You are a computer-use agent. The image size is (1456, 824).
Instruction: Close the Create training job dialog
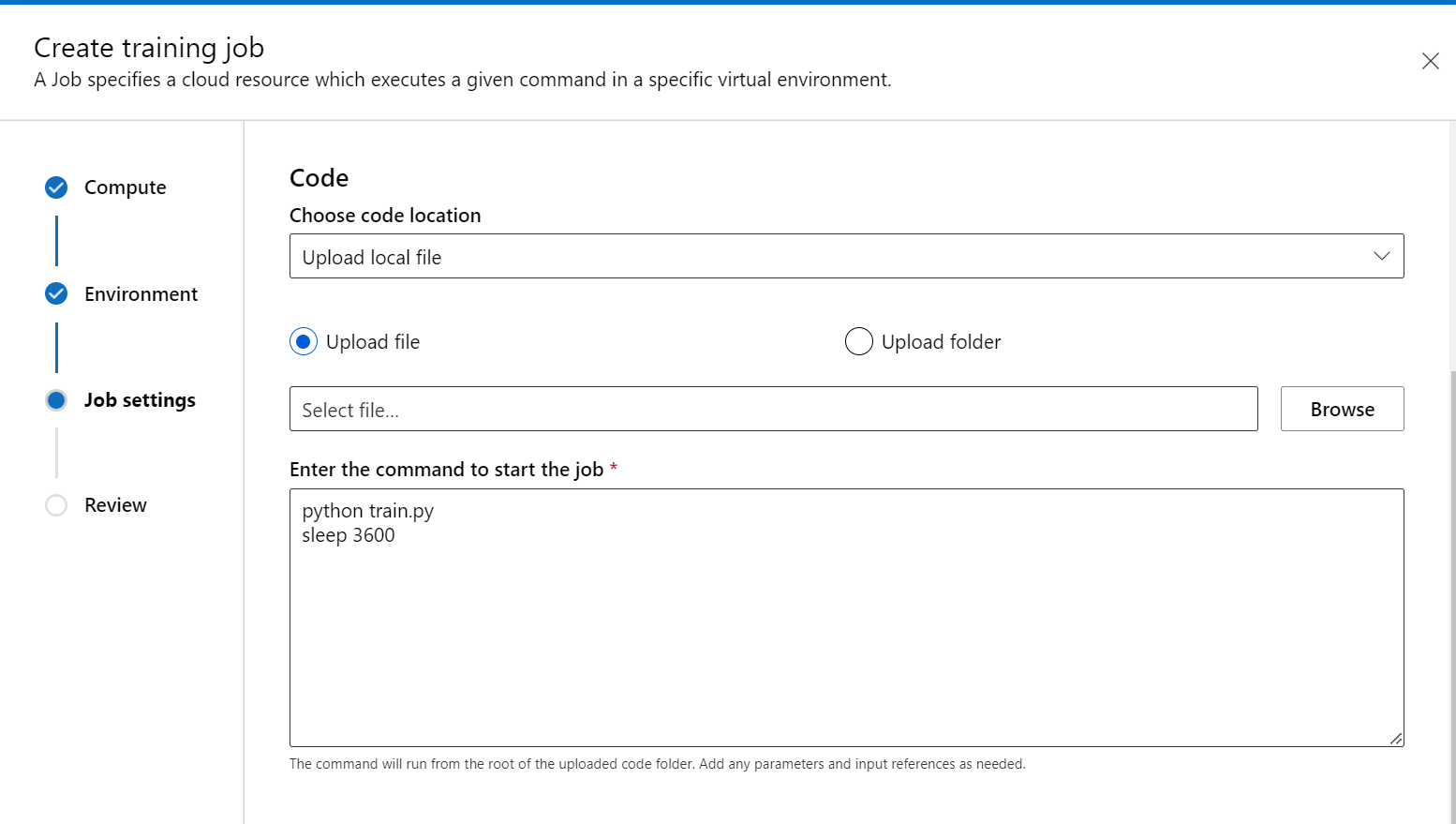click(1430, 62)
